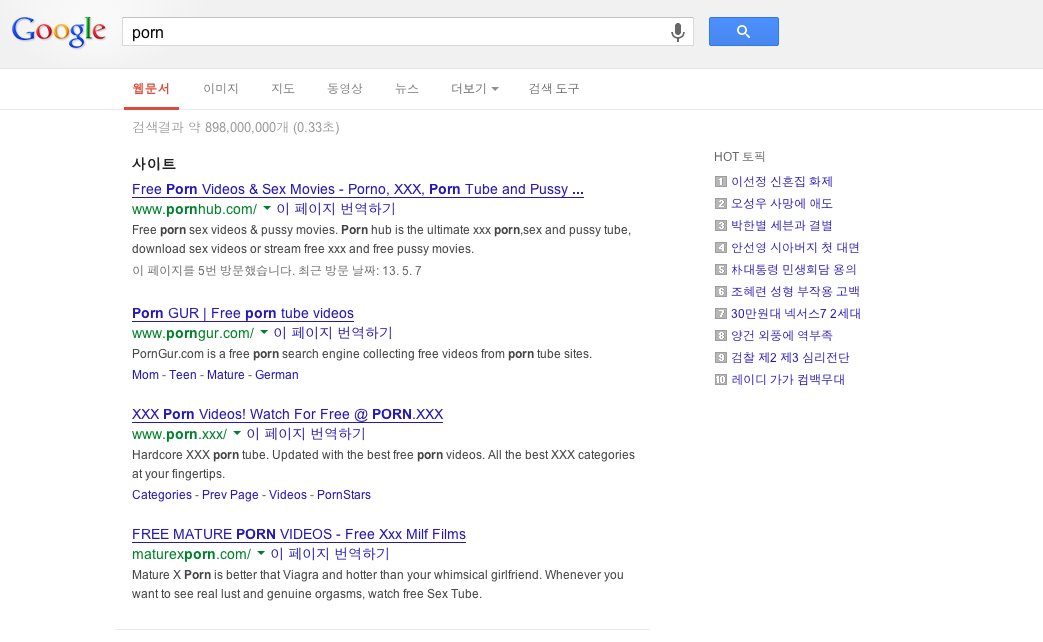Image resolution: width=1043 pixels, height=642 pixels.
Task: Click the blue magnifier search button
Action: [x=744, y=31]
